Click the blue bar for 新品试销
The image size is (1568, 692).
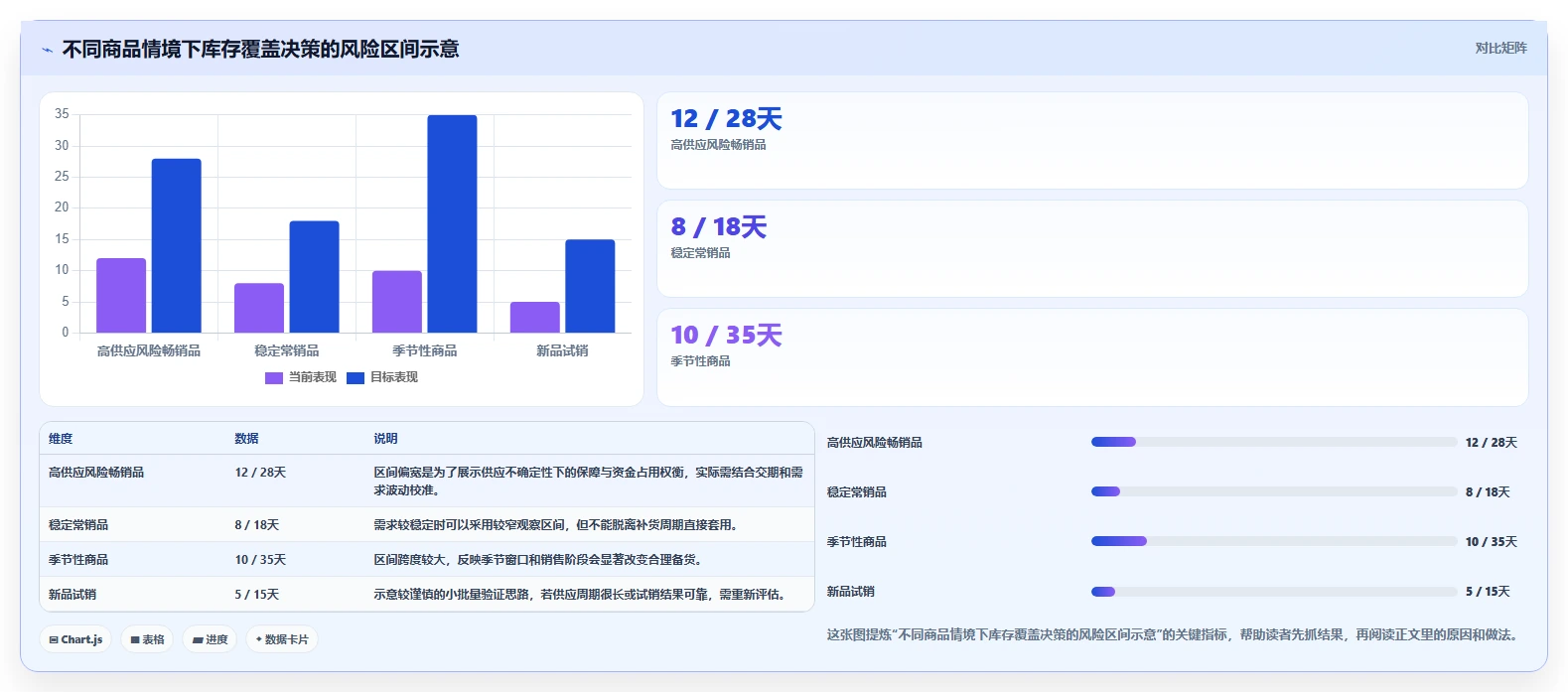pyautogui.click(x=591, y=286)
